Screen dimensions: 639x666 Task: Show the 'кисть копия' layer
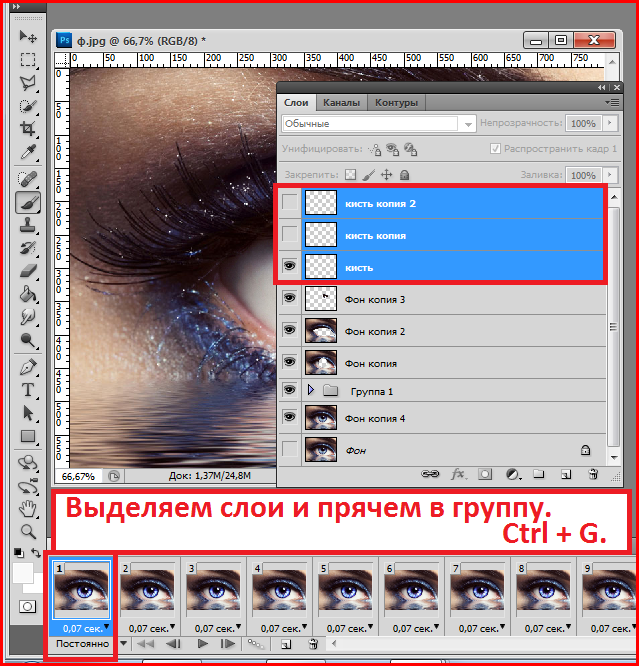(290, 234)
